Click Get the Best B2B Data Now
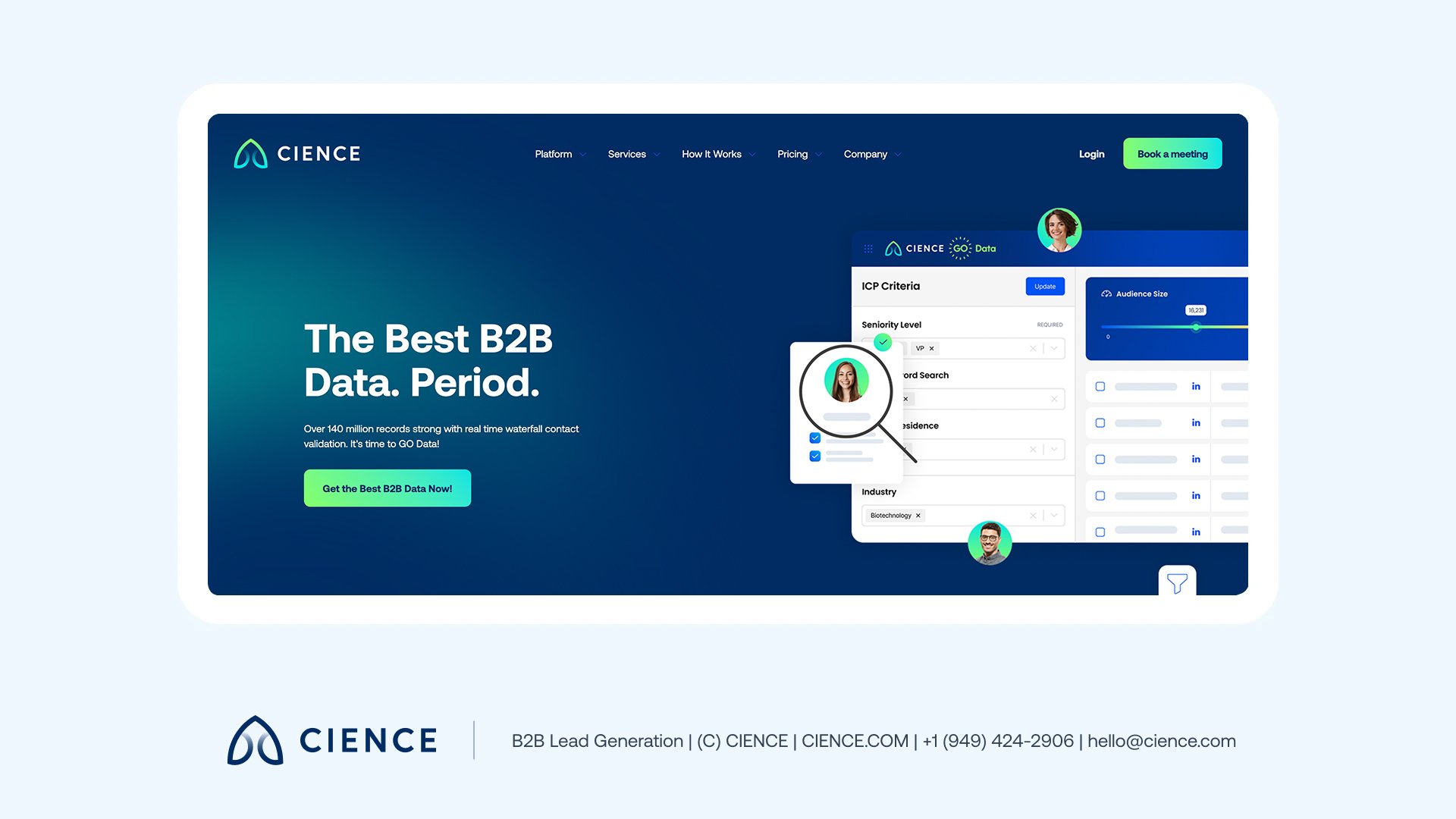Viewport: 1456px width, 819px height. click(386, 488)
